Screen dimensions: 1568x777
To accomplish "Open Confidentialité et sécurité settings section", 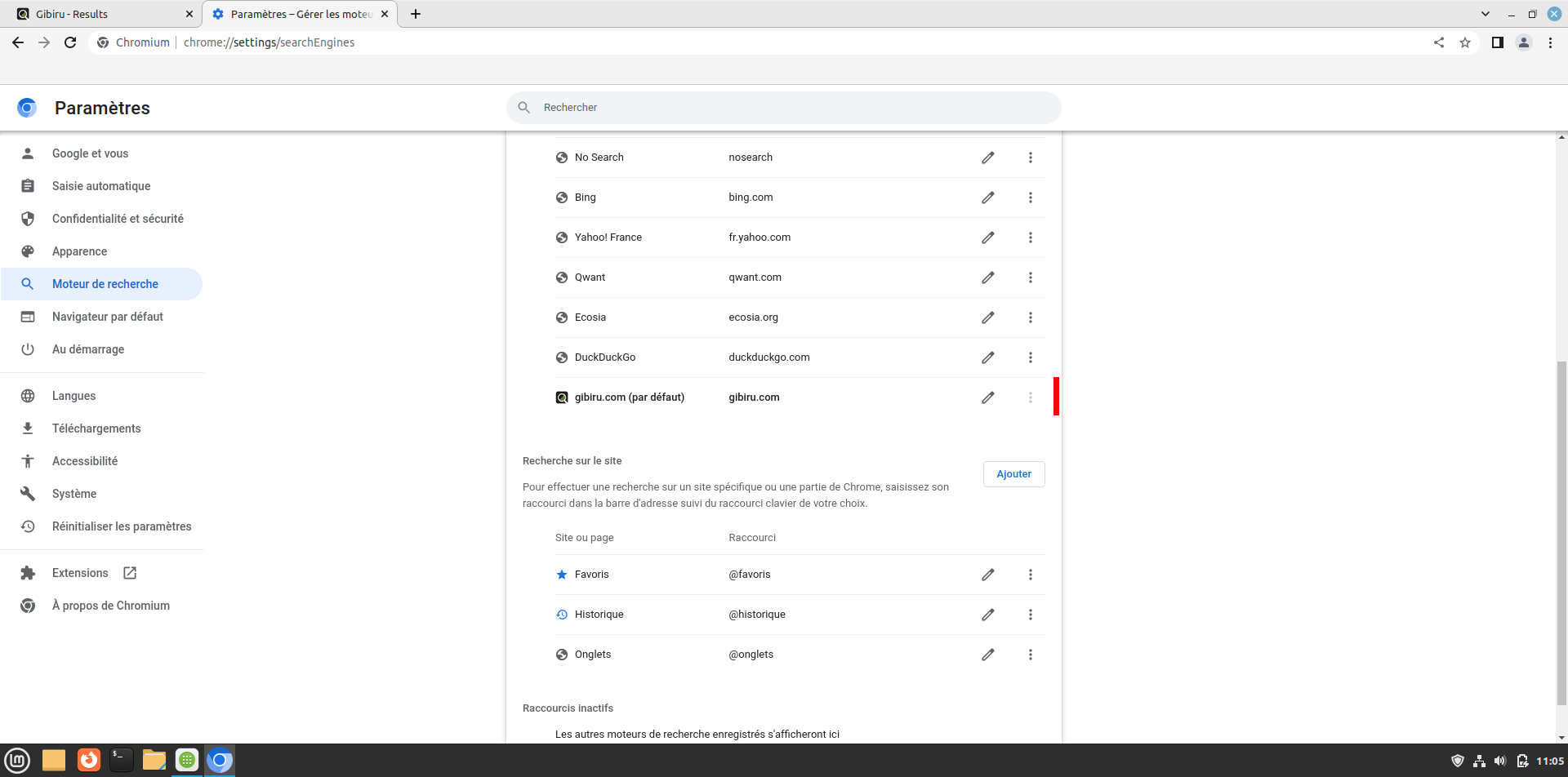I will [x=118, y=219].
